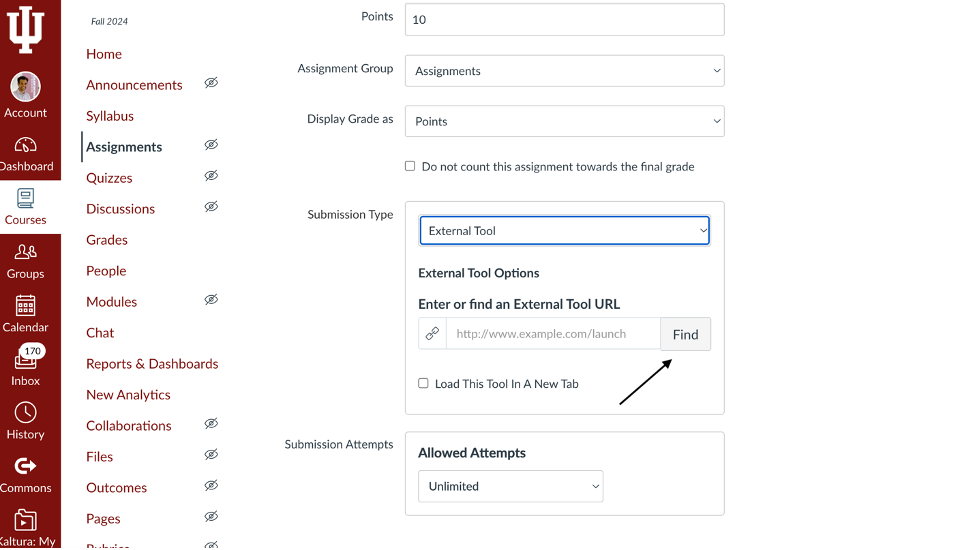Image resolution: width=977 pixels, height=550 pixels.
Task: Click the hidden eye icon beside Announcements
Action: tap(211, 83)
